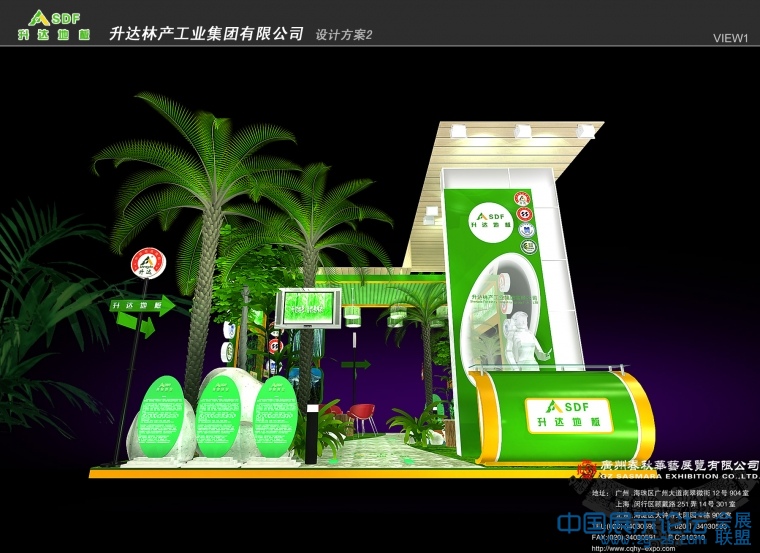Click the top red certification badge on the tower
The width and height of the screenshot is (760, 553).
(522, 198)
